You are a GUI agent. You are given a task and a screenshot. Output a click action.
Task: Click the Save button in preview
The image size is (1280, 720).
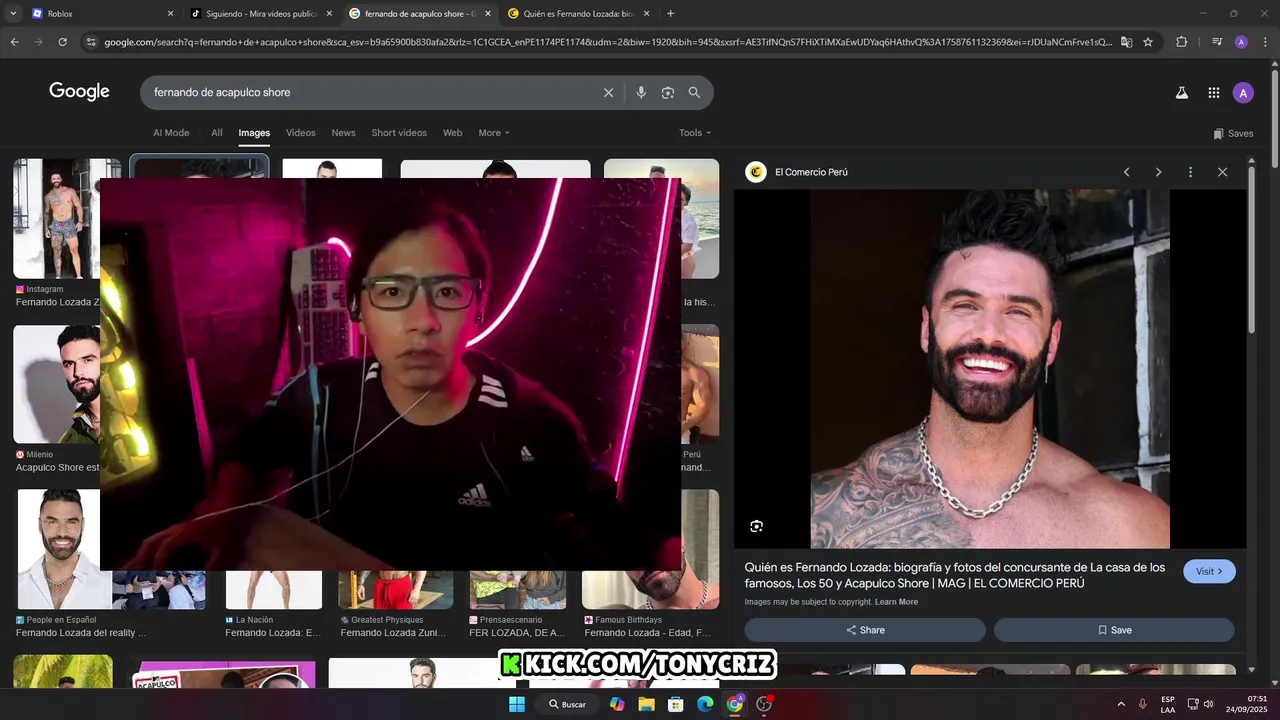point(1114,630)
